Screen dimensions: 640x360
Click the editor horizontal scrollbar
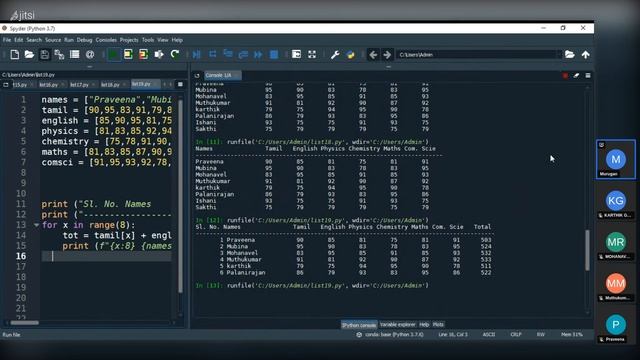click(24, 323)
